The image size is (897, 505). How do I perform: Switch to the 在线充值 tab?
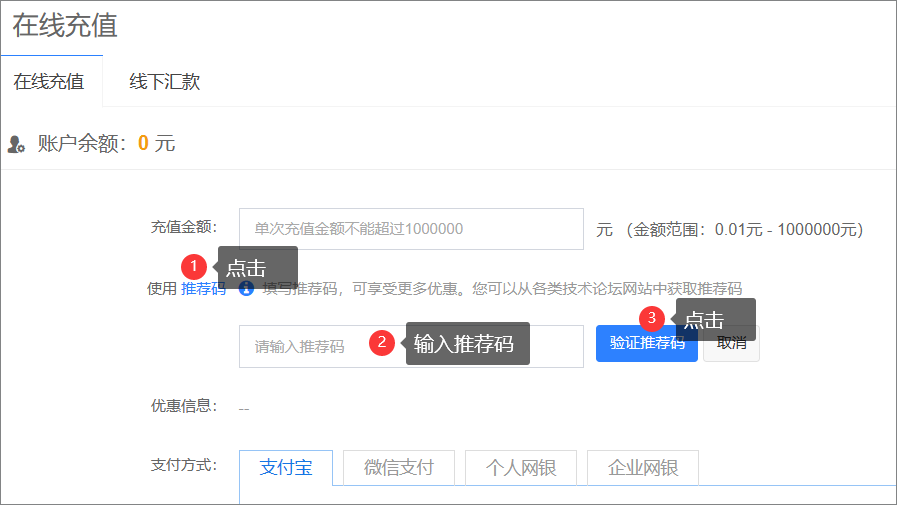click(x=50, y=82)
